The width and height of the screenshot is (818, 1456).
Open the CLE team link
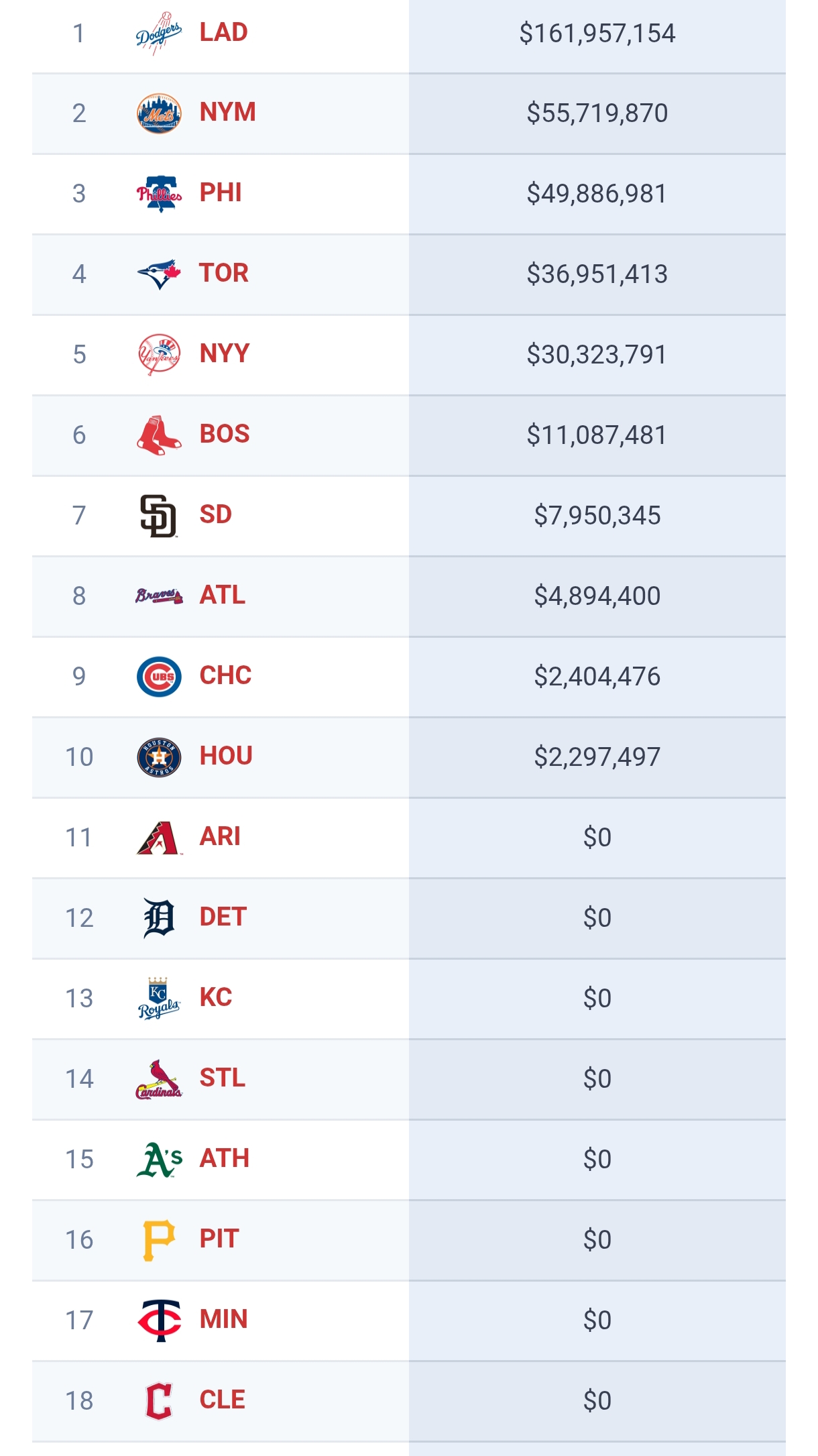point(222,1400)
